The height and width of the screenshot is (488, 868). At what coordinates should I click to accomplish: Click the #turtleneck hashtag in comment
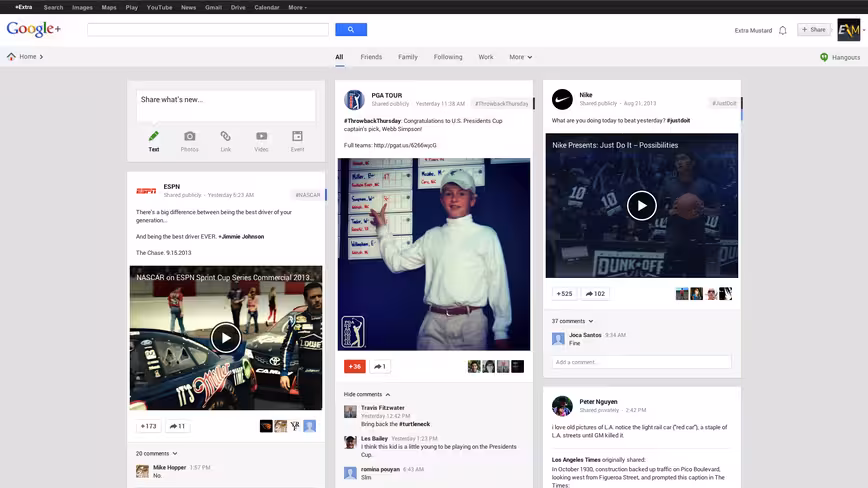pyautogui.click(x=415, y=424)
